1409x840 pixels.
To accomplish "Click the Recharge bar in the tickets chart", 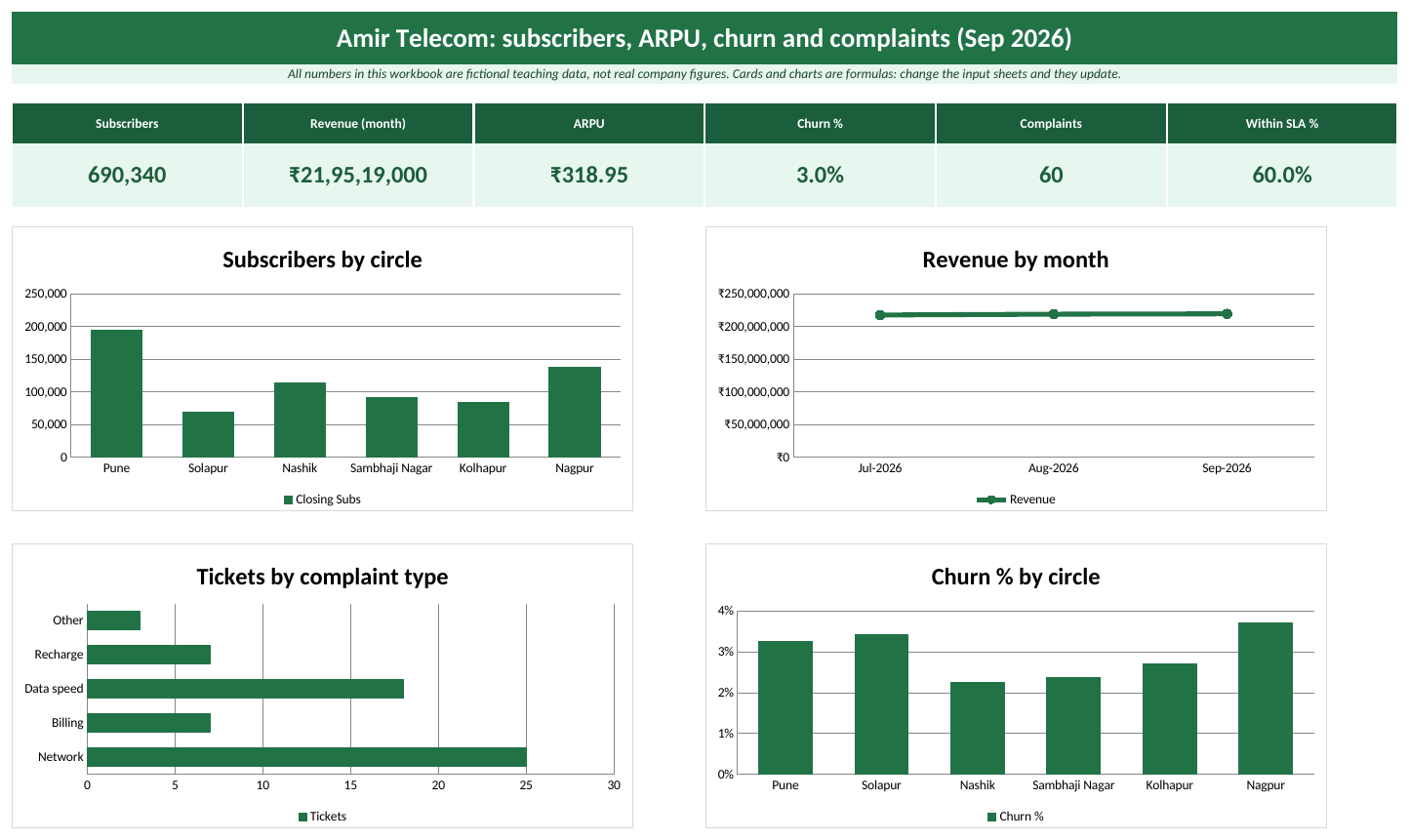I will coord(148,655).
